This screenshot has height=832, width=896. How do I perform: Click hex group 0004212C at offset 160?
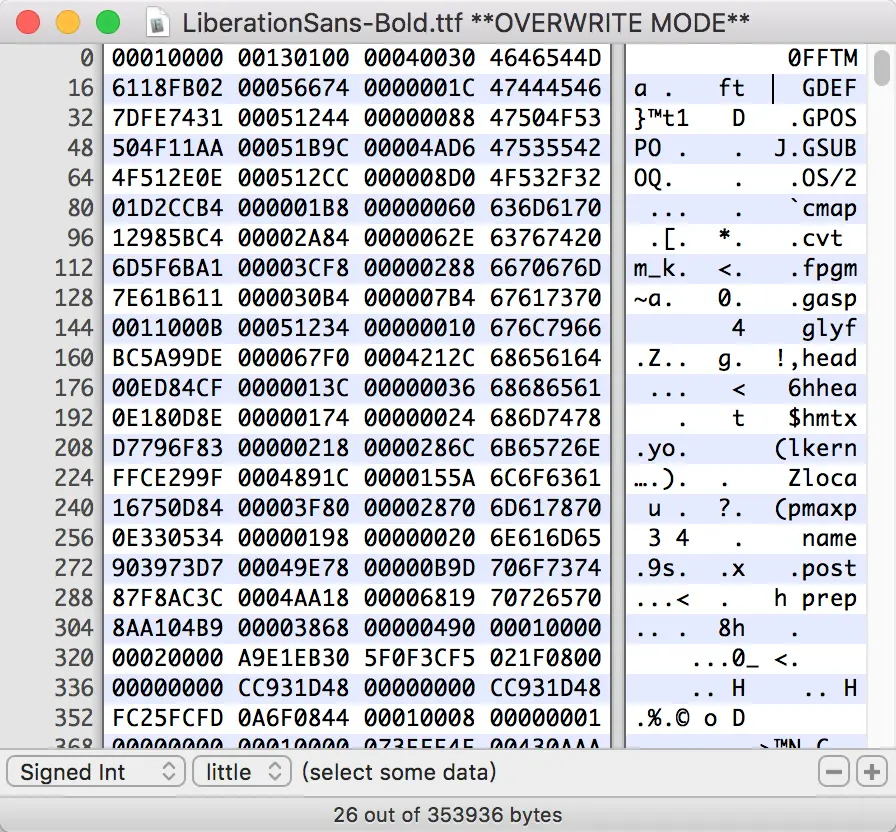(419, 358)
